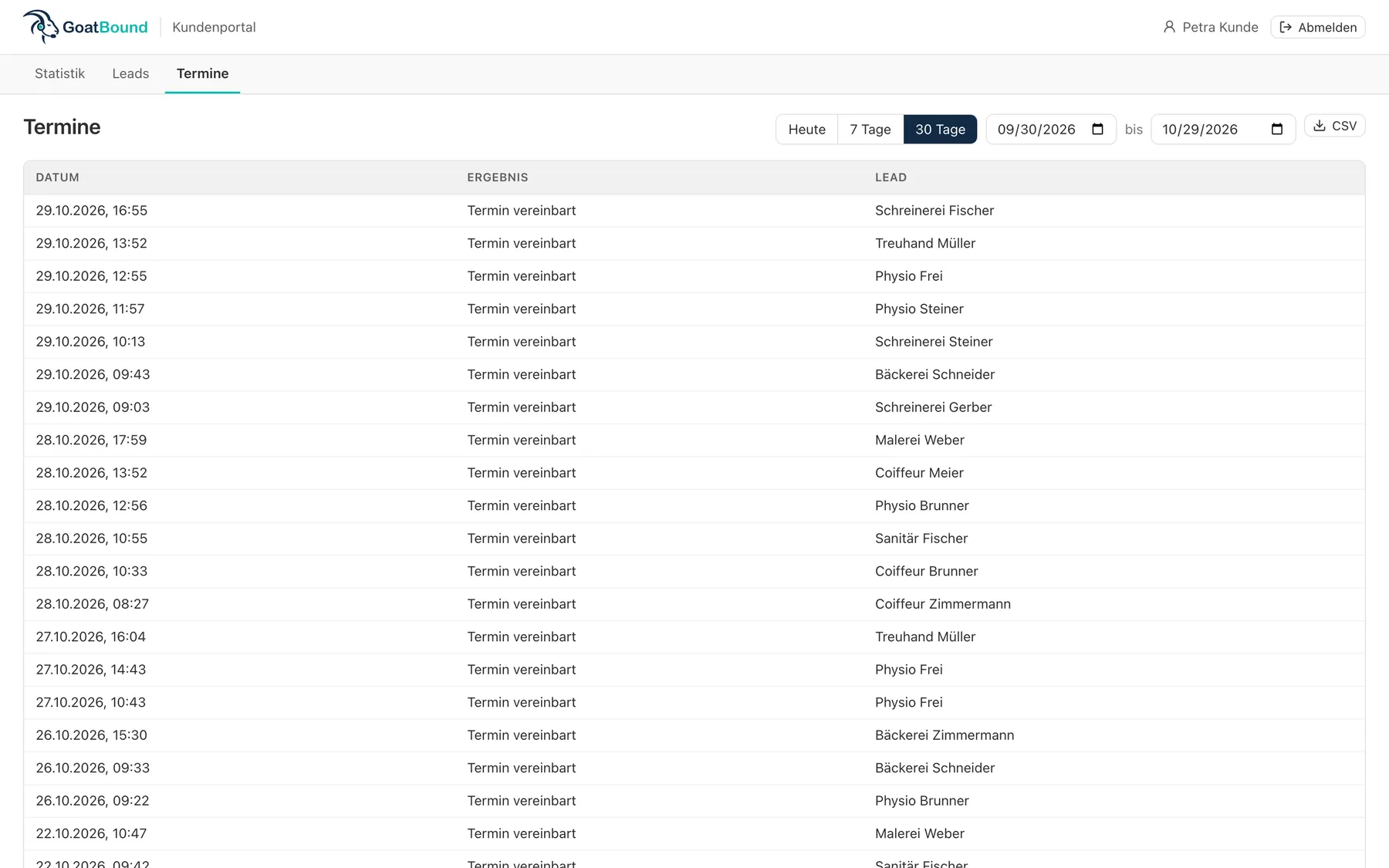Click the Kundenportal header label
Viewport: 1389px width, 868px height.
(x=214, y=27)
